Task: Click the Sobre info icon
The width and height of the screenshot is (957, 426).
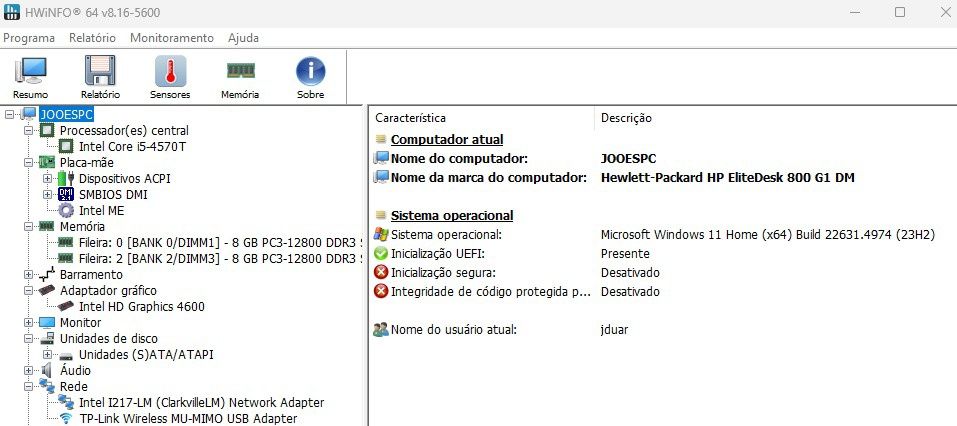Action: point(311,71)
